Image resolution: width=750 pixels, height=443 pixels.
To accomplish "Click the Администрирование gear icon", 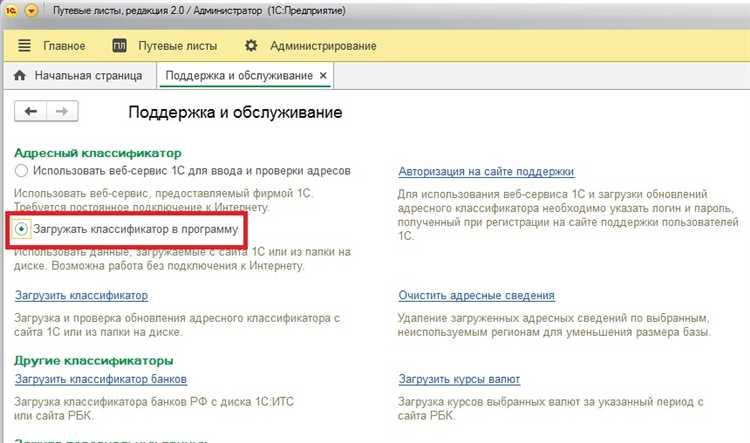I will [251, 45].
